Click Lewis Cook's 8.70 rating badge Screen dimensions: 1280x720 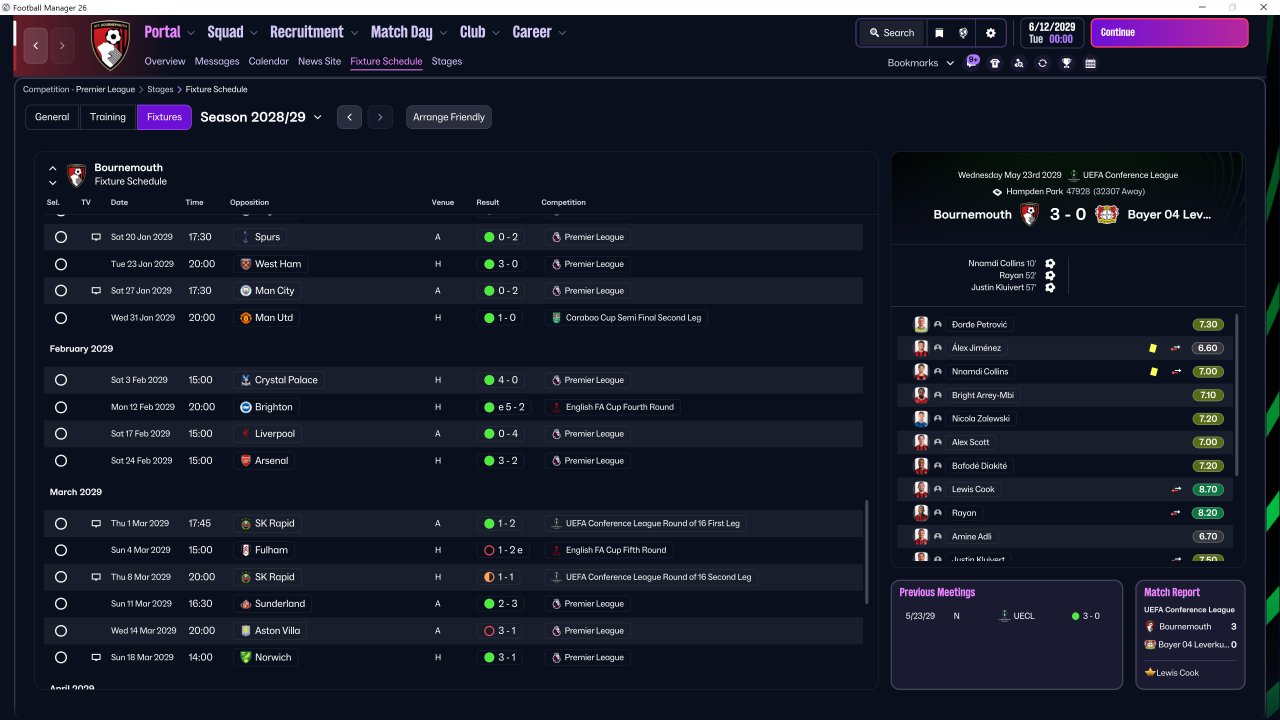tap(1207, 490)
